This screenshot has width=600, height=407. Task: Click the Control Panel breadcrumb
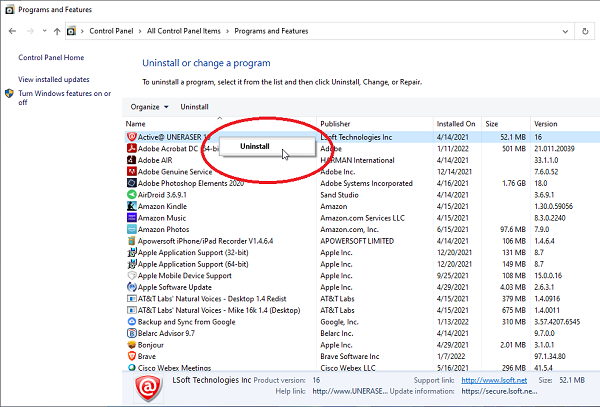tap(111, 31)
